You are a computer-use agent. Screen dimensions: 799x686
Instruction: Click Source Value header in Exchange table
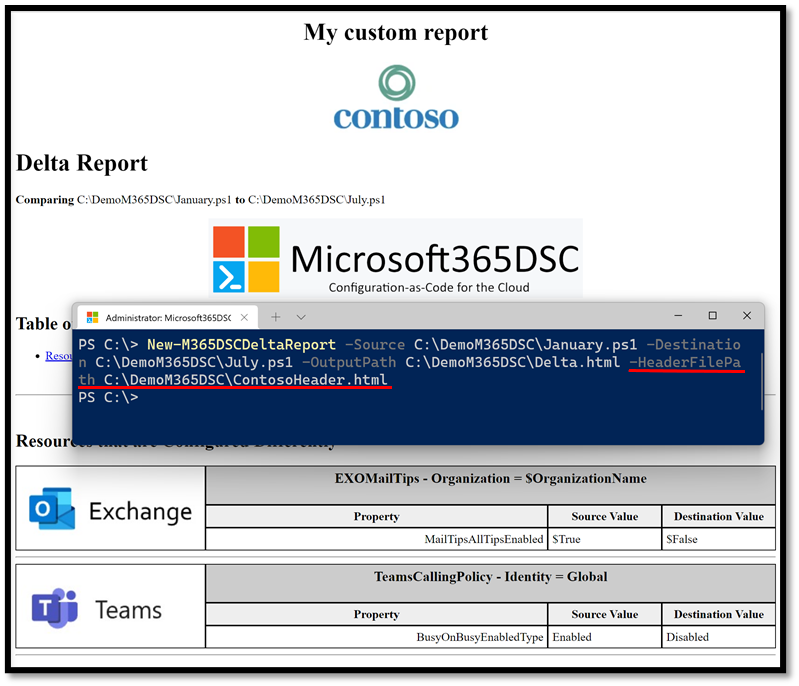point(604,516)
